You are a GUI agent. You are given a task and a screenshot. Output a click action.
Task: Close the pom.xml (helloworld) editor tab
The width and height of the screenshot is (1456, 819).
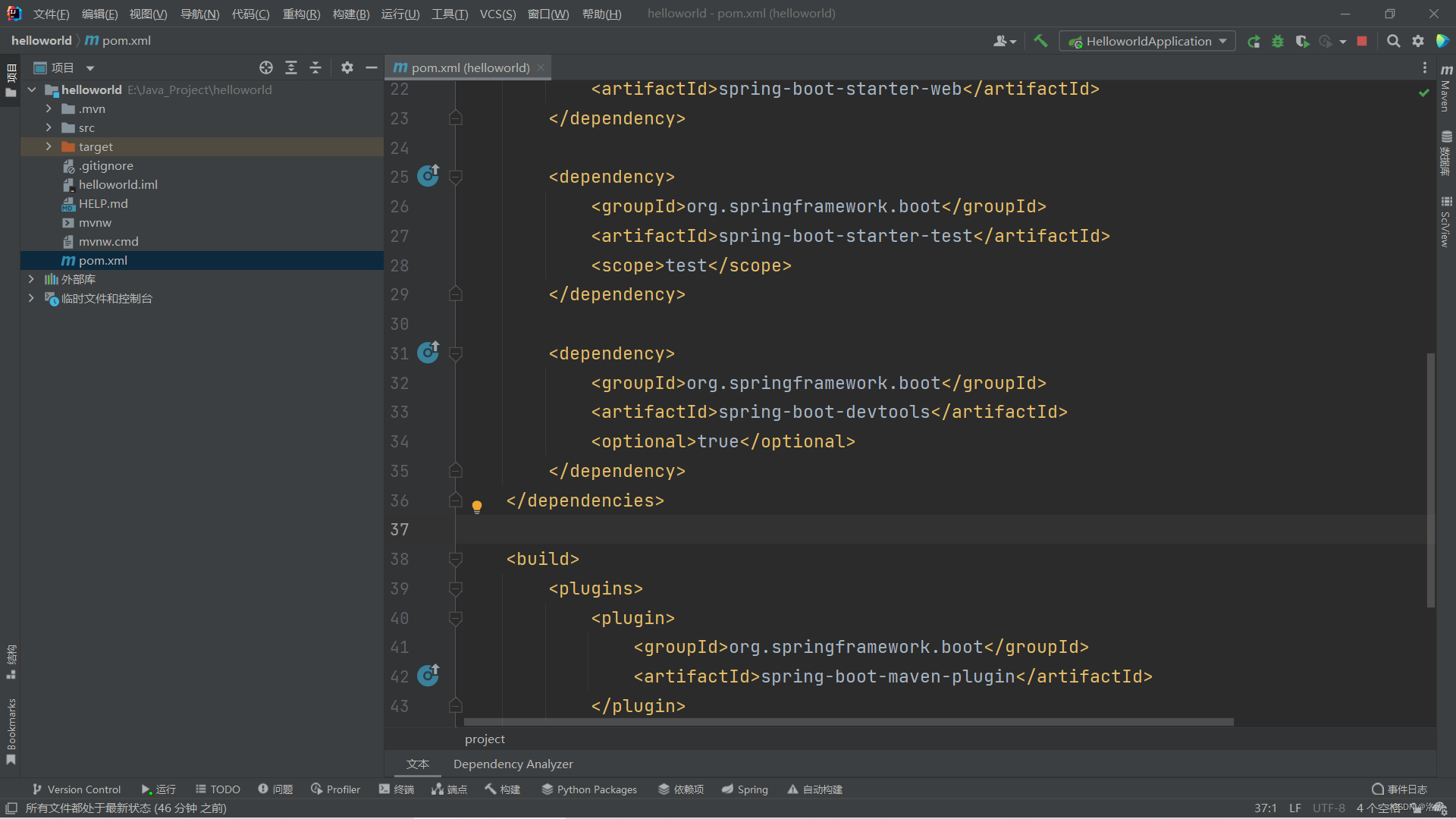point(541,67)
